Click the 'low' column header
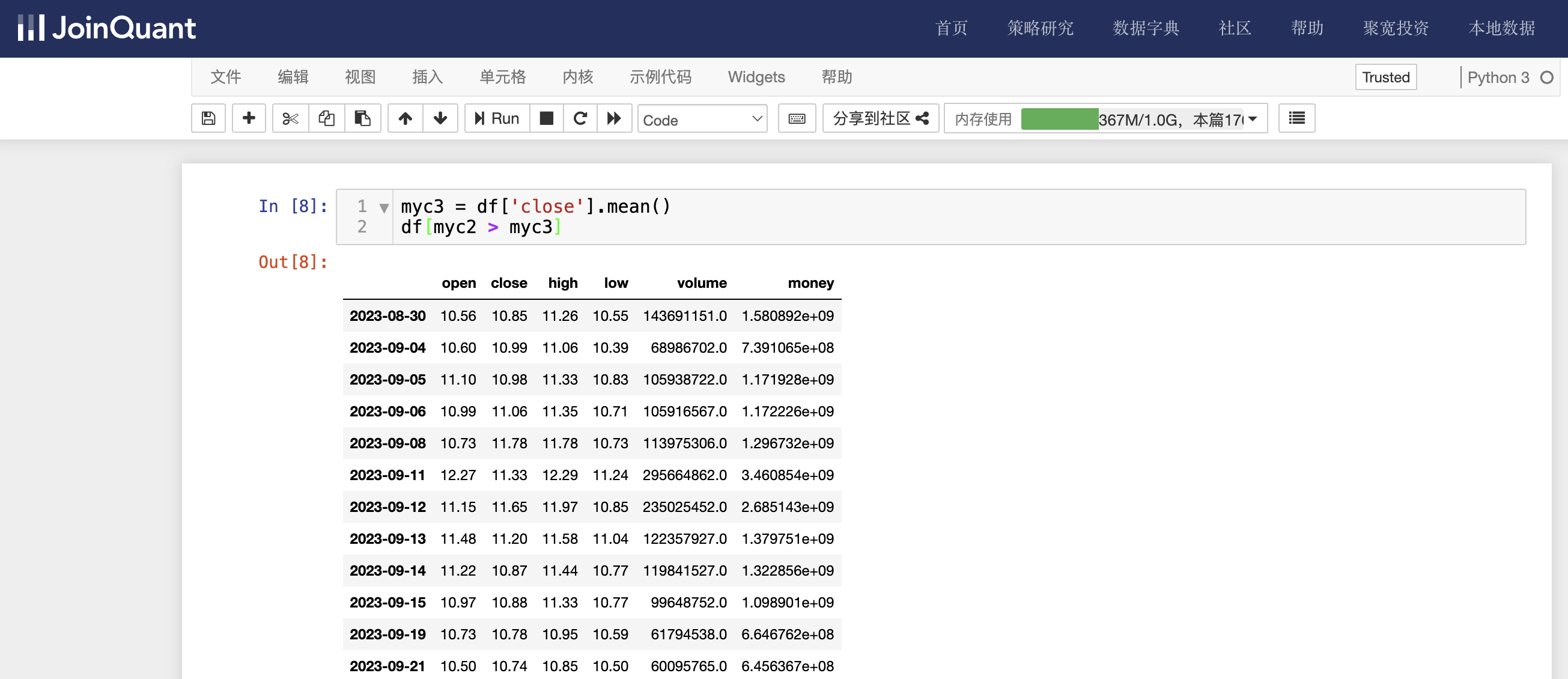This screenshot has height=679, width=1568. coord(615,283)
